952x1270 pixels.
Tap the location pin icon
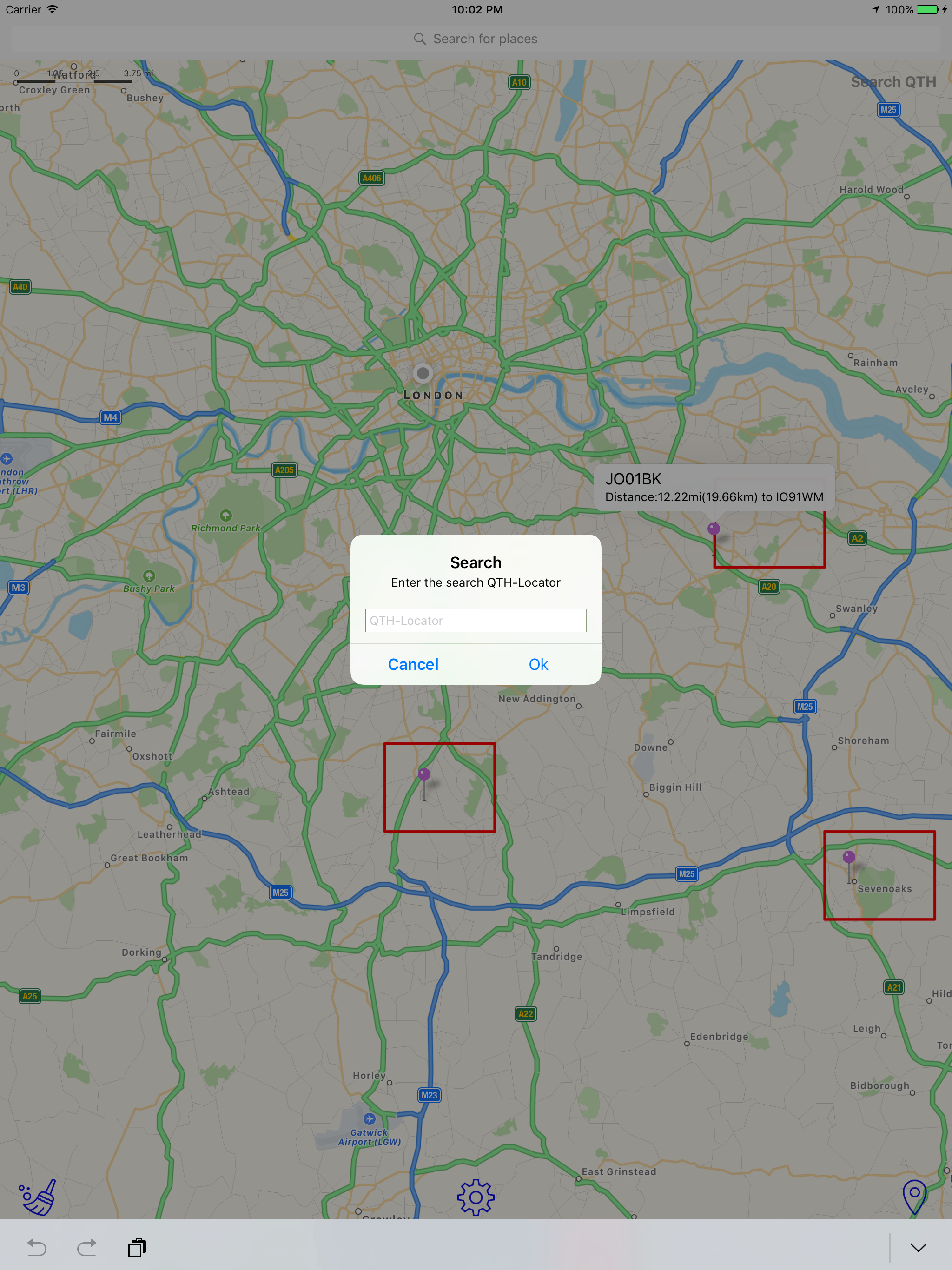[914, 1197]
